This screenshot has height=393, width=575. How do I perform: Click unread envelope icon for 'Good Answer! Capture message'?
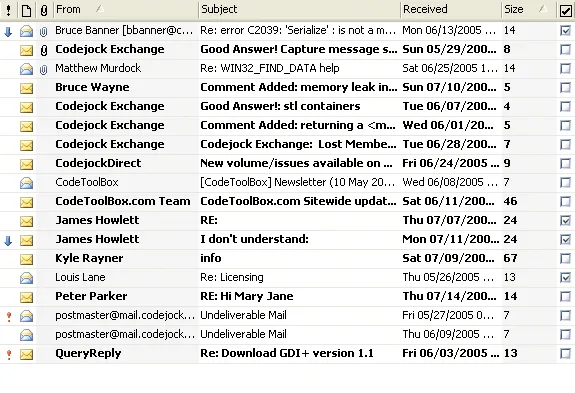coord(26,51)
